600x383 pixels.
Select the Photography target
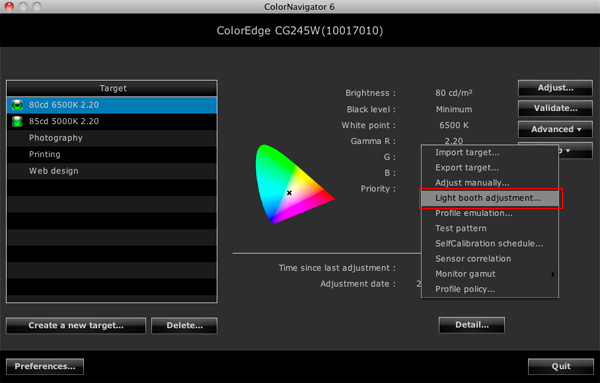(112, 138)
